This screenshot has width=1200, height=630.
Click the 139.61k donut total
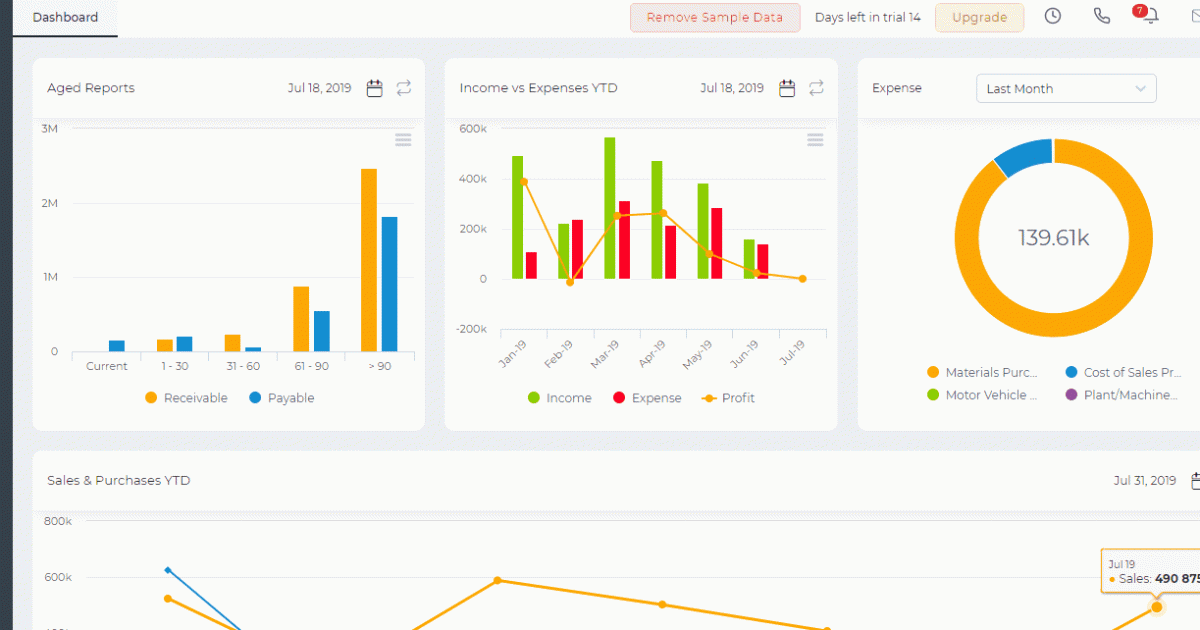click(x=1053, y=238)
